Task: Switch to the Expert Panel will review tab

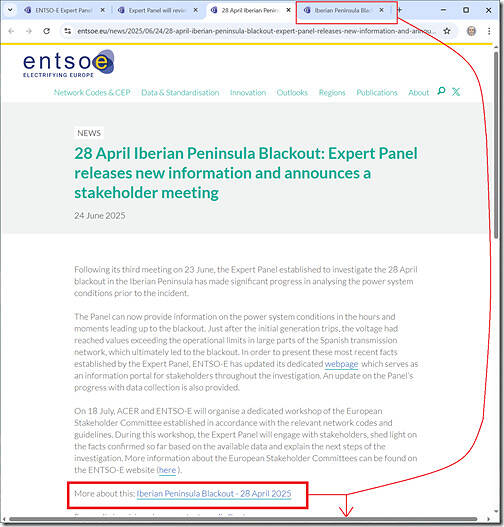Action: [x=157, y=10]
